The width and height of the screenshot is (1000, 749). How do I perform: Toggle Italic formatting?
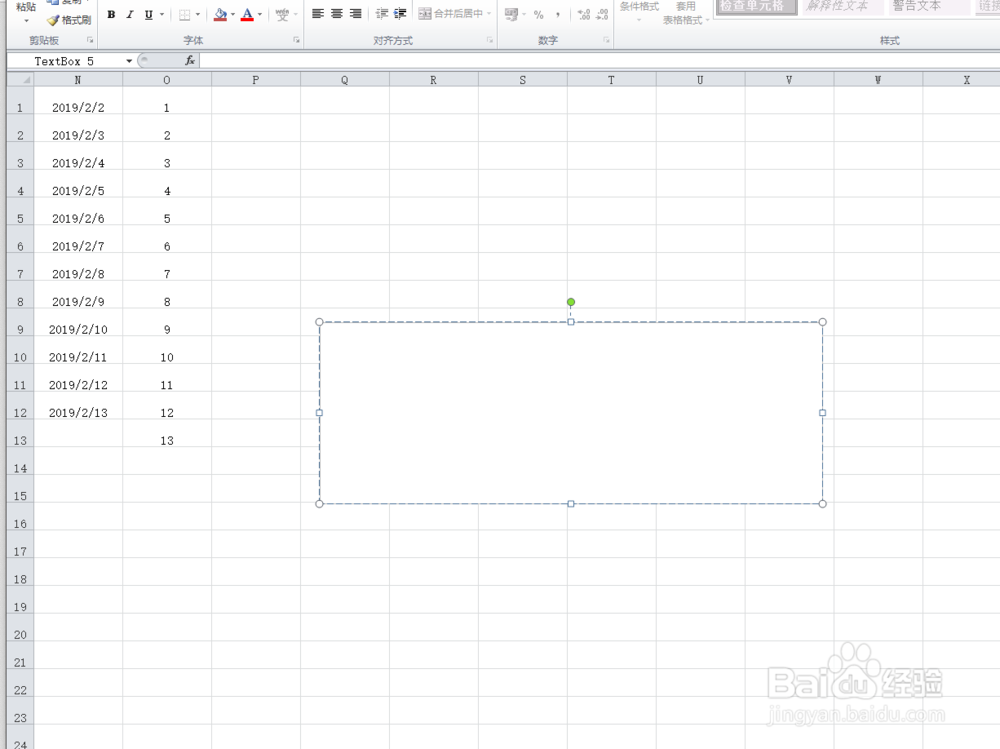[129, 15]
